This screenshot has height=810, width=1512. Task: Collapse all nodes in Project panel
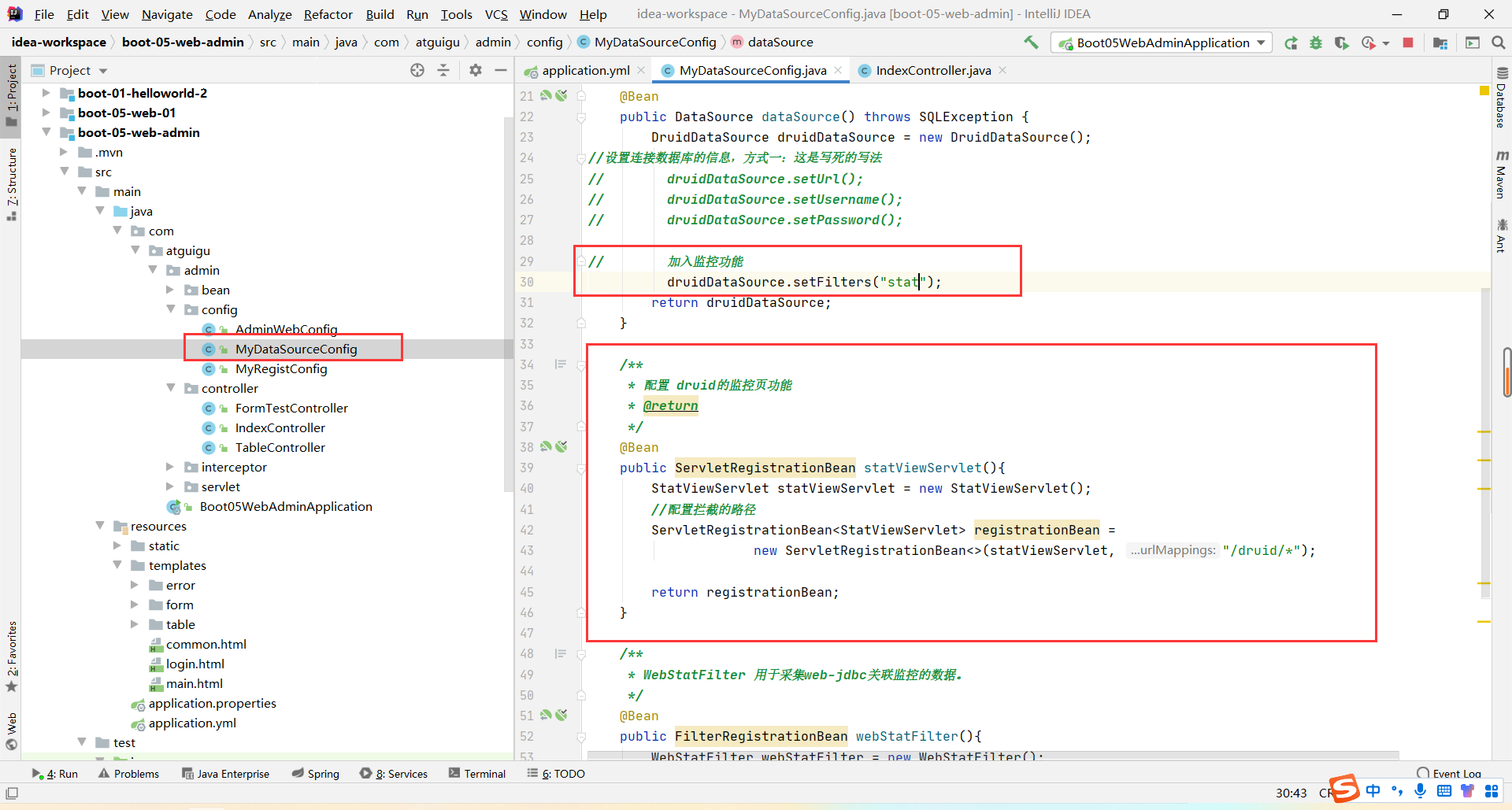[x=443, y=70]
